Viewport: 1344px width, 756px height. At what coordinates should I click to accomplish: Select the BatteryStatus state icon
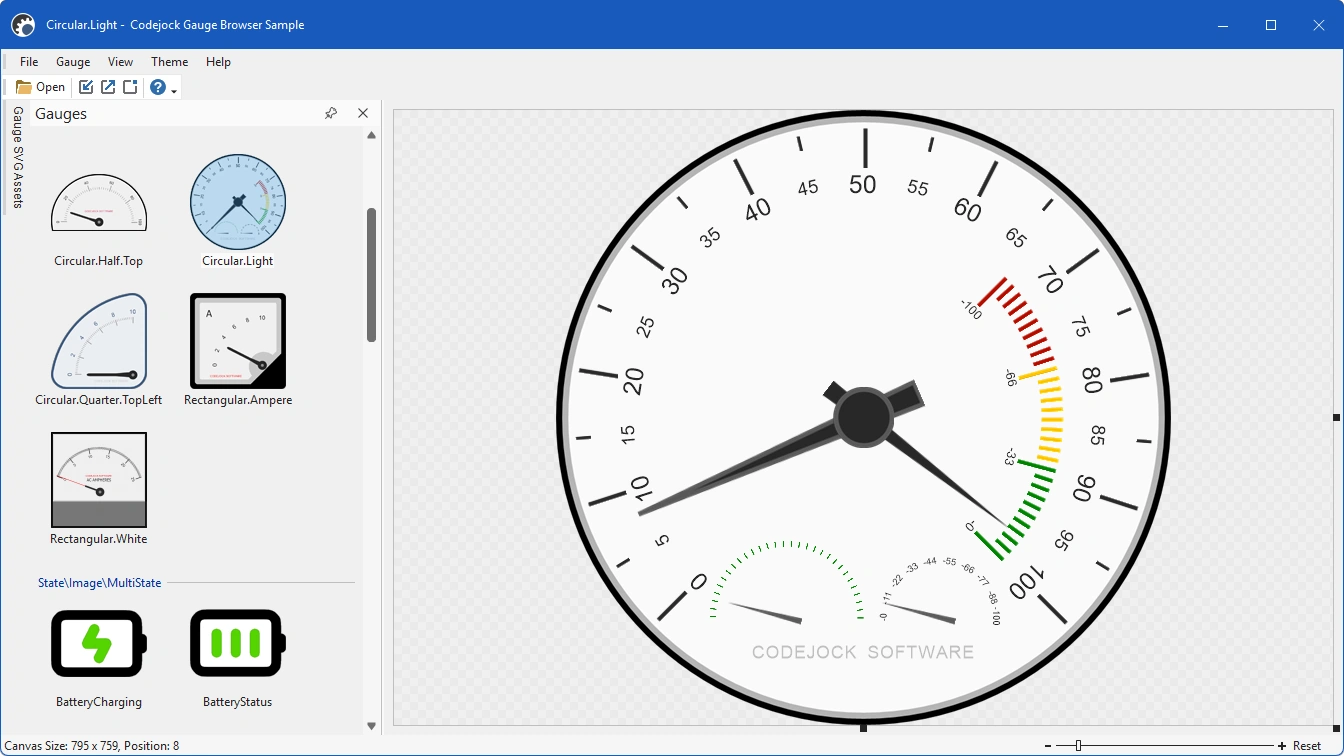coord(238,643)
